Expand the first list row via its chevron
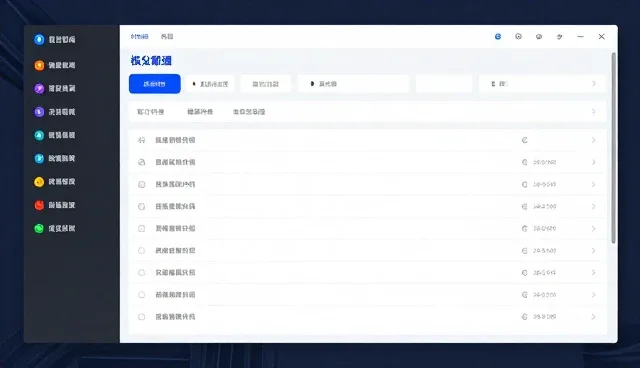The image size is (640, 368). point(594,140)
